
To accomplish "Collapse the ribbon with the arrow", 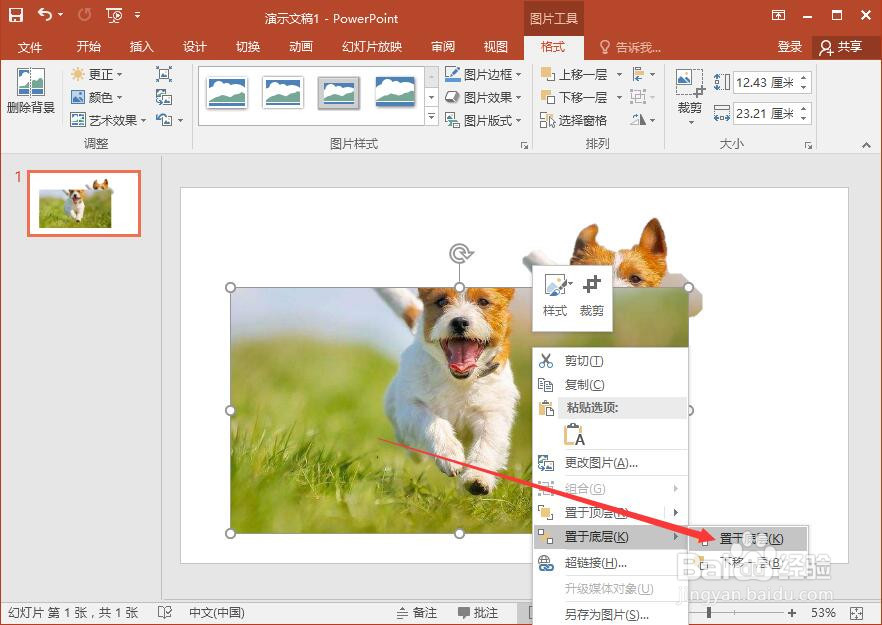I will tap(866, 146).
